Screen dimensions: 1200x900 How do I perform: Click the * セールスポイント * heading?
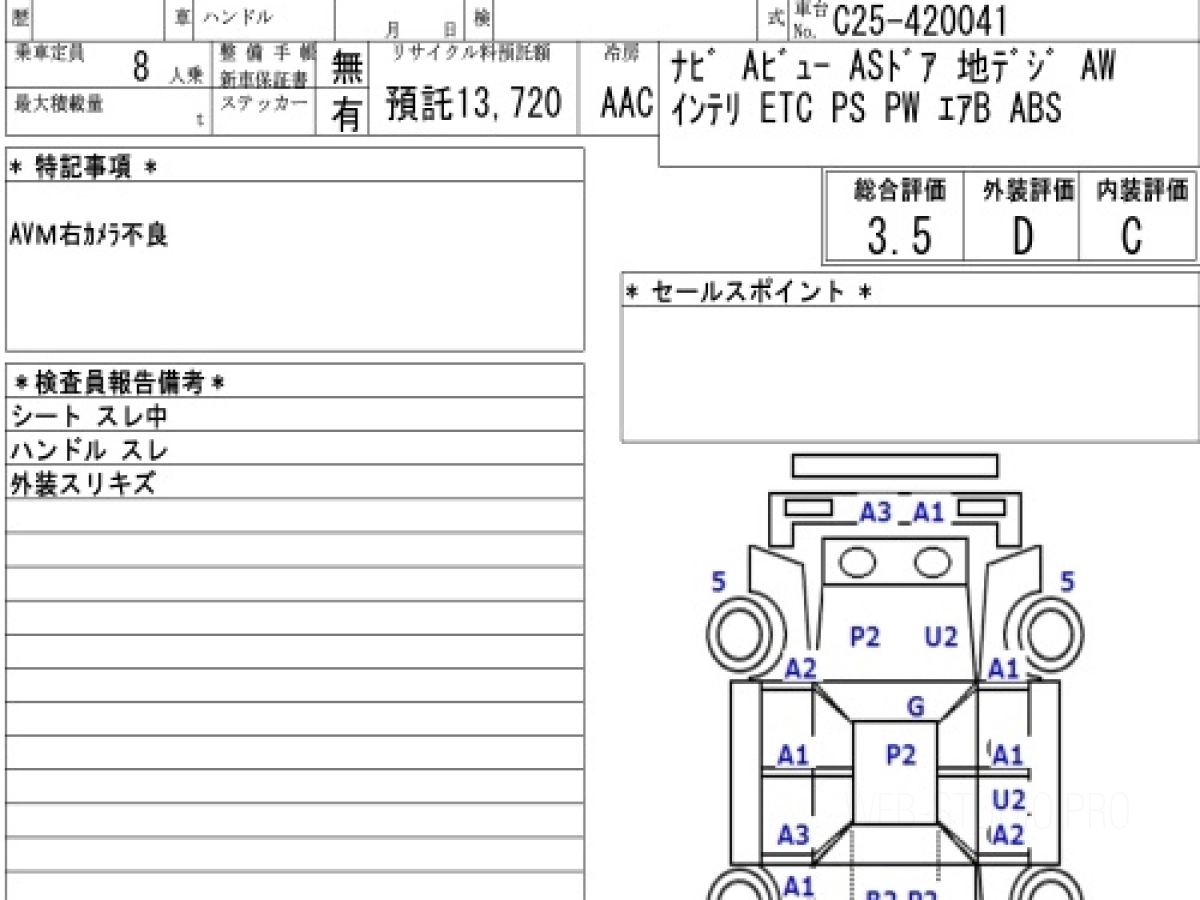click(749, 292)
